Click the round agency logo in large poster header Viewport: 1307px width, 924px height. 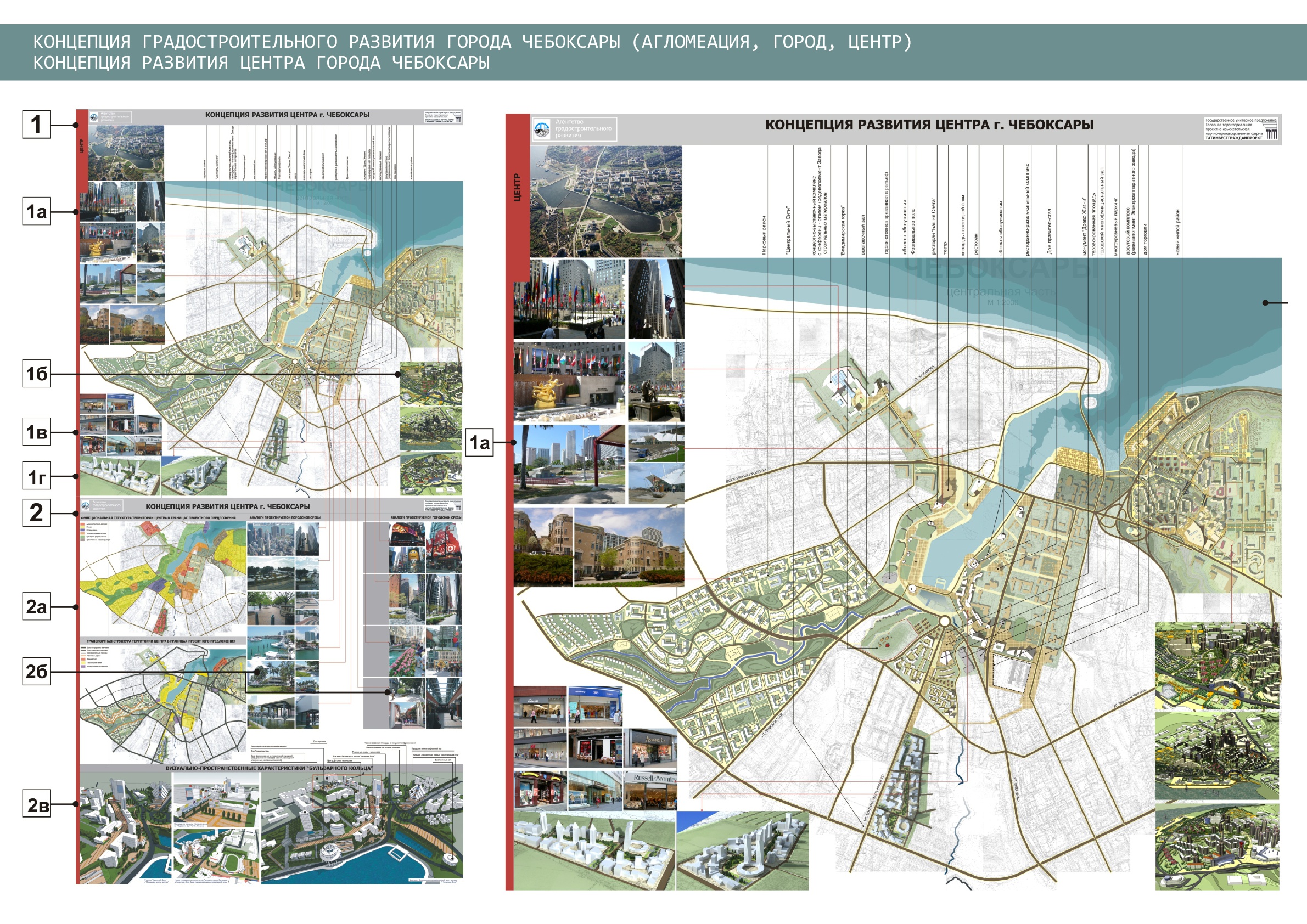[541, 129]
